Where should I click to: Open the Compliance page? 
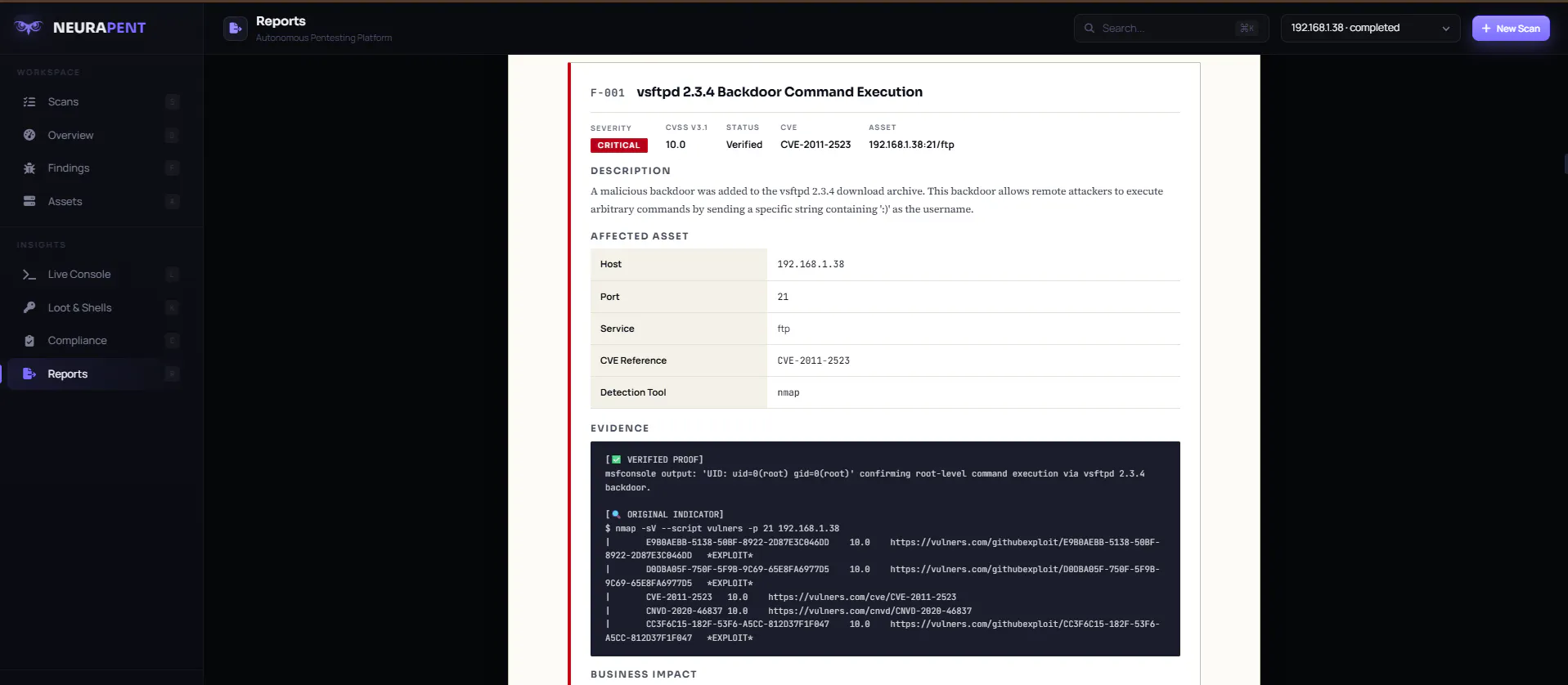tap(101, 341)
